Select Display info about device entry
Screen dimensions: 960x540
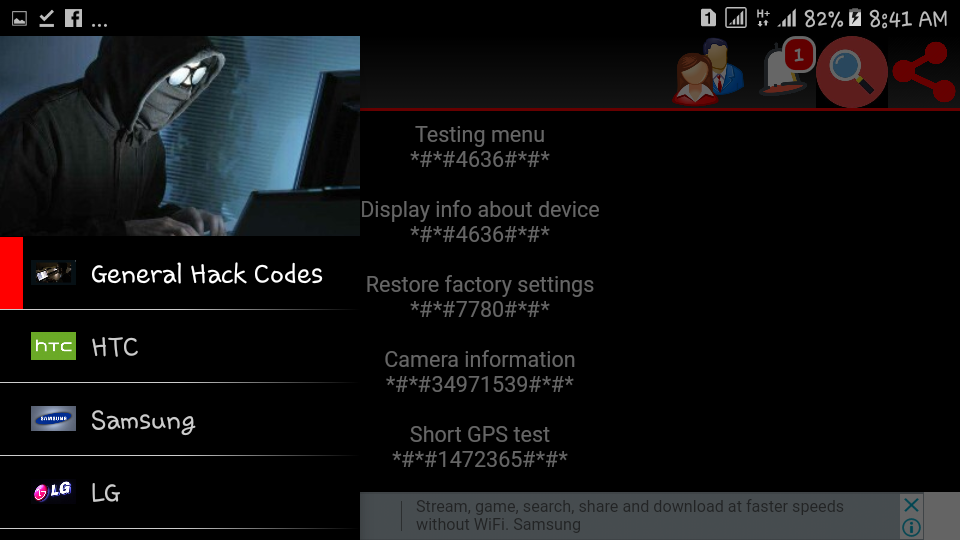pos(480,222)
